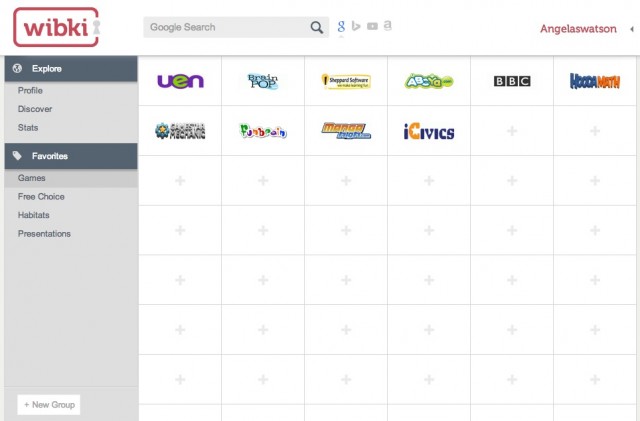Click the + New Group button

(49, 405)
